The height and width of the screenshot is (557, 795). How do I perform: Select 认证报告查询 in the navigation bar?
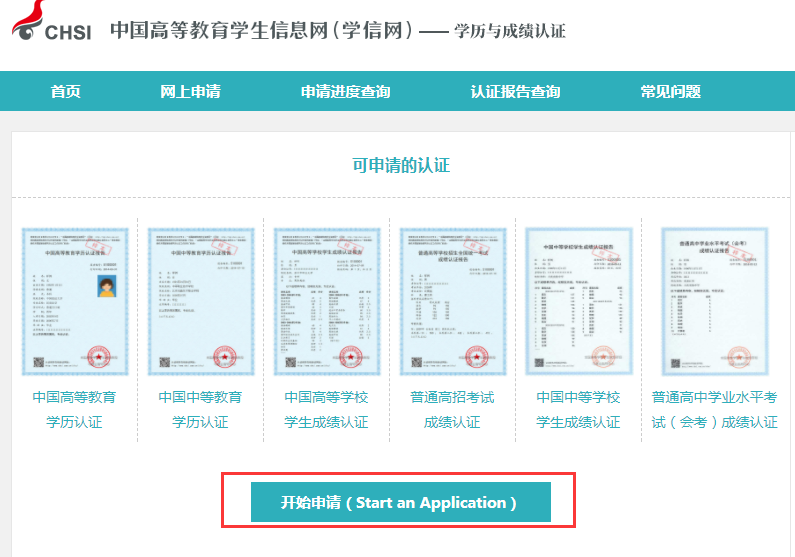coord(515,92)
